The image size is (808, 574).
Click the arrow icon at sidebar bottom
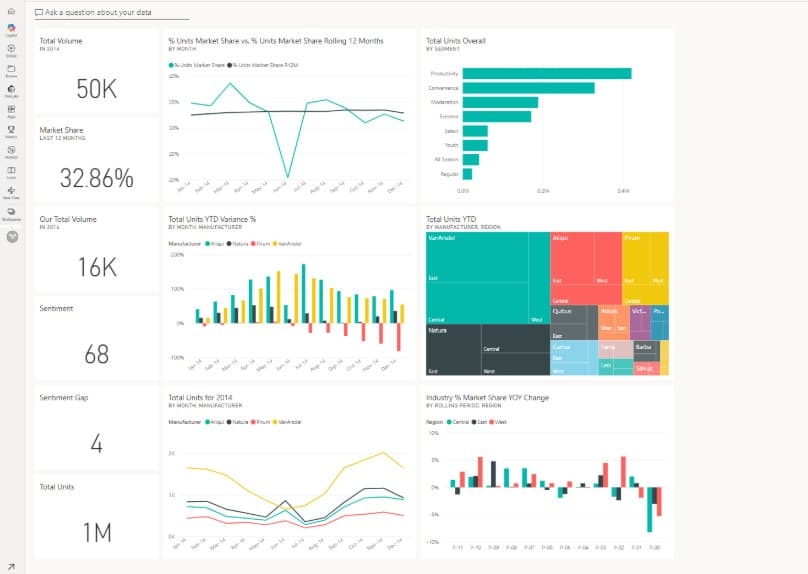point(11,567)
